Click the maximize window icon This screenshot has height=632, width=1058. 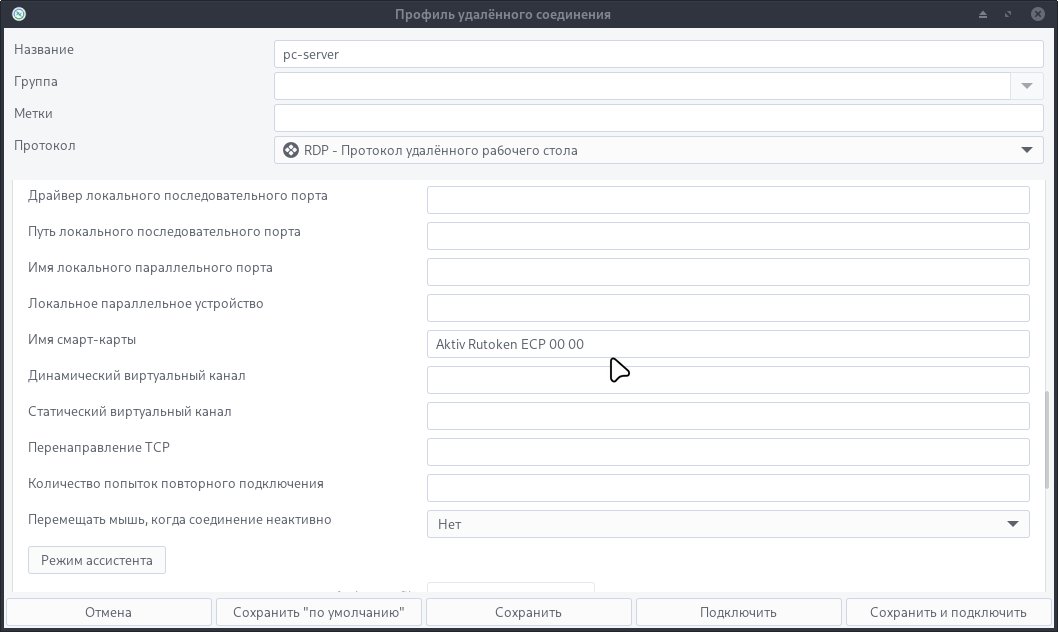(x=1008, y=14)
